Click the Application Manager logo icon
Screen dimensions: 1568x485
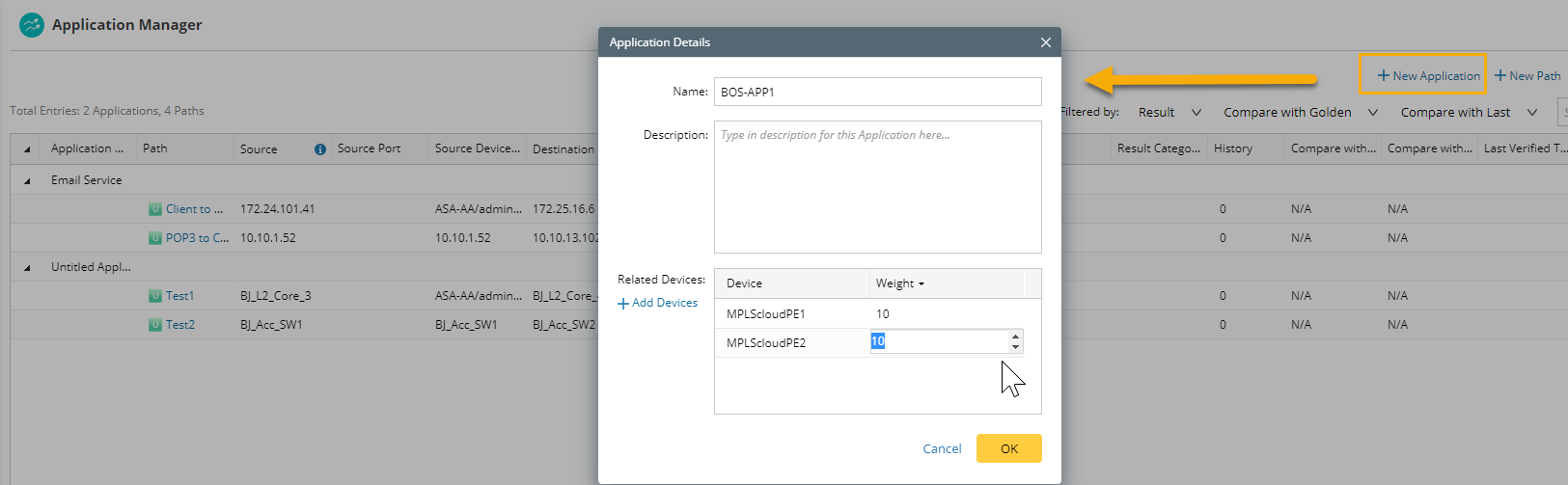pyautogui.click(x=32, y=25)
